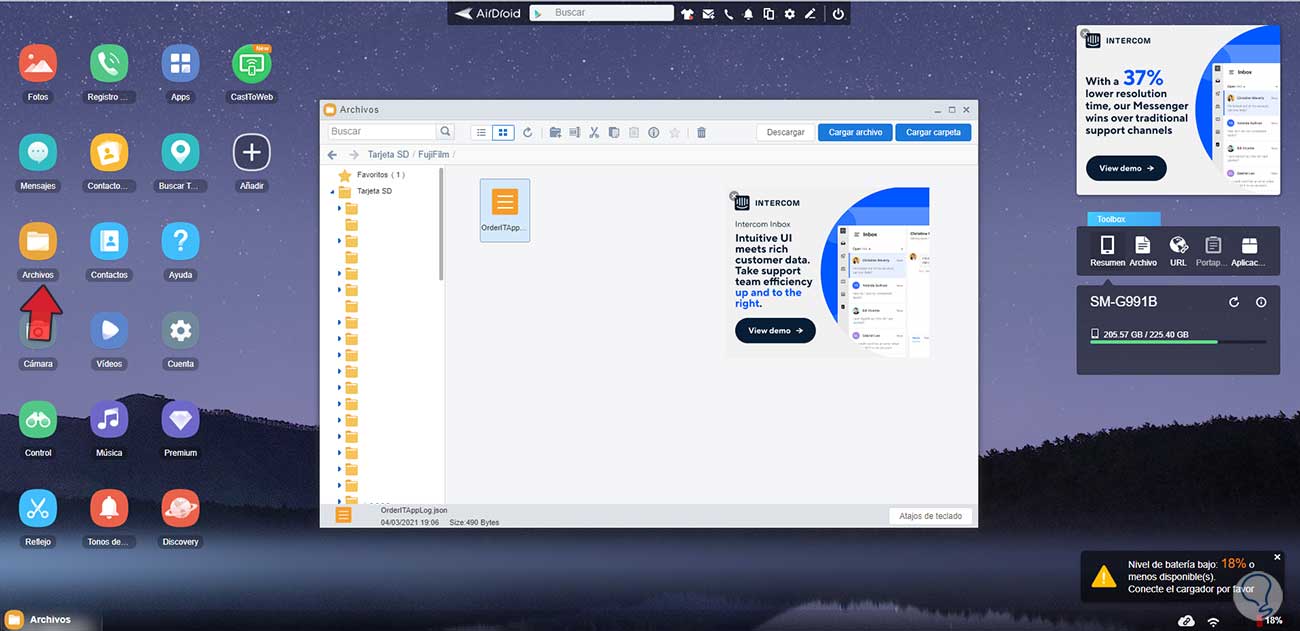Image resolution: width=1300 pixels, height=631 pixels.
Task: Collapse the Tarjeta SD tree node
Action: click(333, 191)
